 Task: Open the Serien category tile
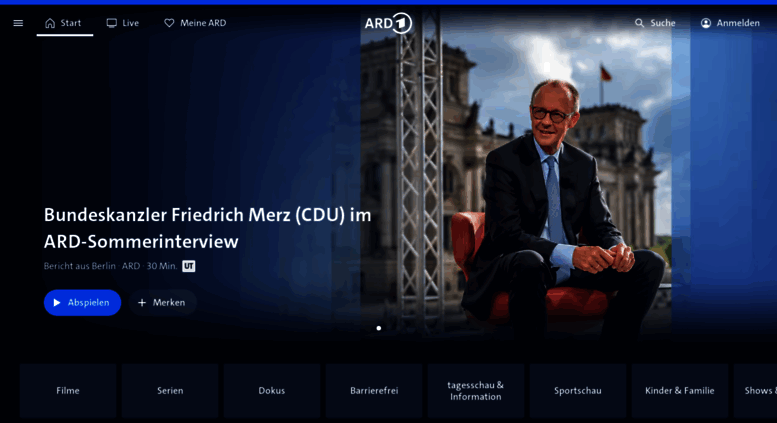tap(170, 391)
